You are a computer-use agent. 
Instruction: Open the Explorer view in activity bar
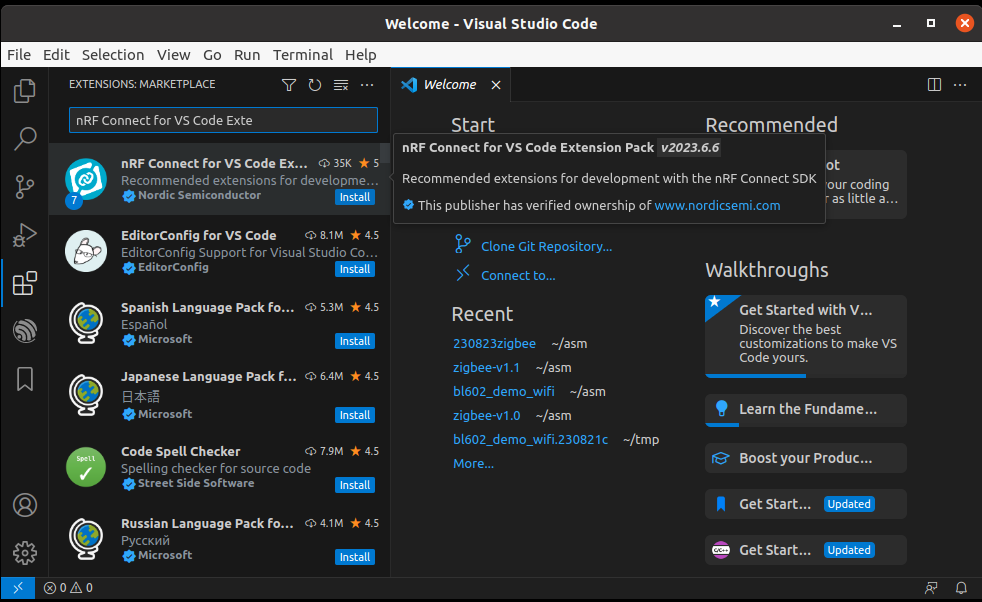24,91
